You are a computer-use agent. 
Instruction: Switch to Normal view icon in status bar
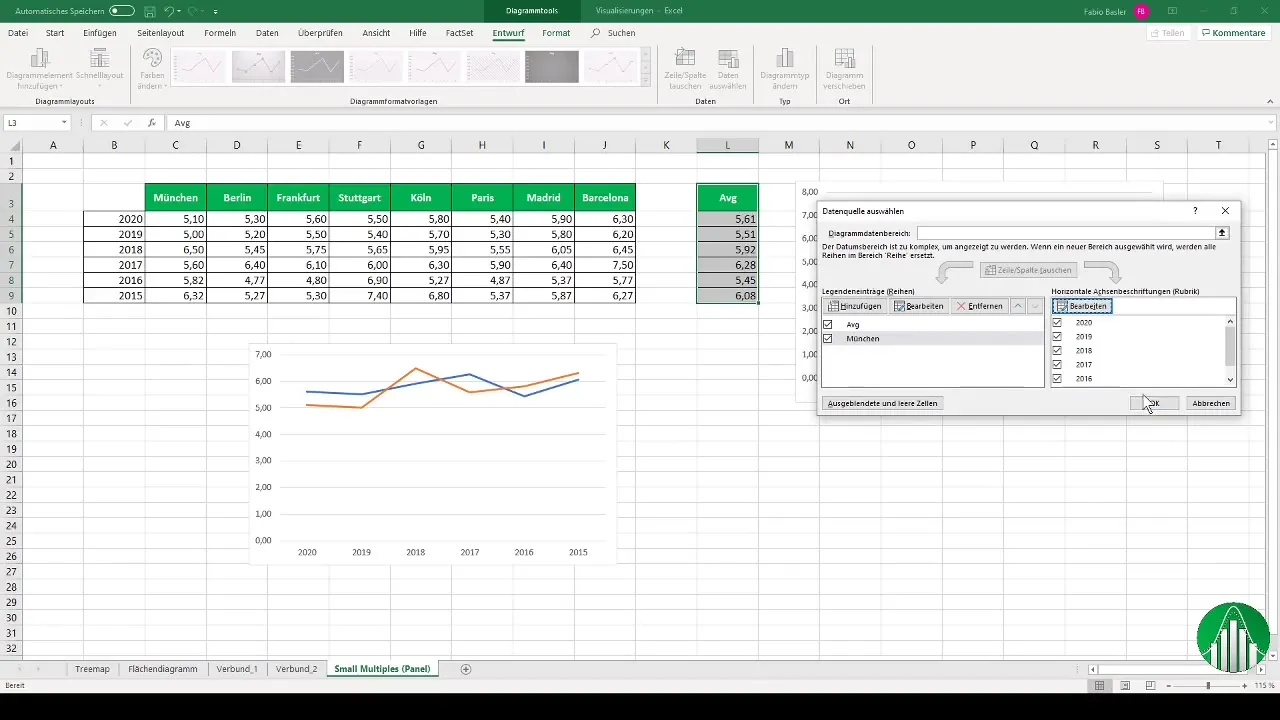[1099, 686]
